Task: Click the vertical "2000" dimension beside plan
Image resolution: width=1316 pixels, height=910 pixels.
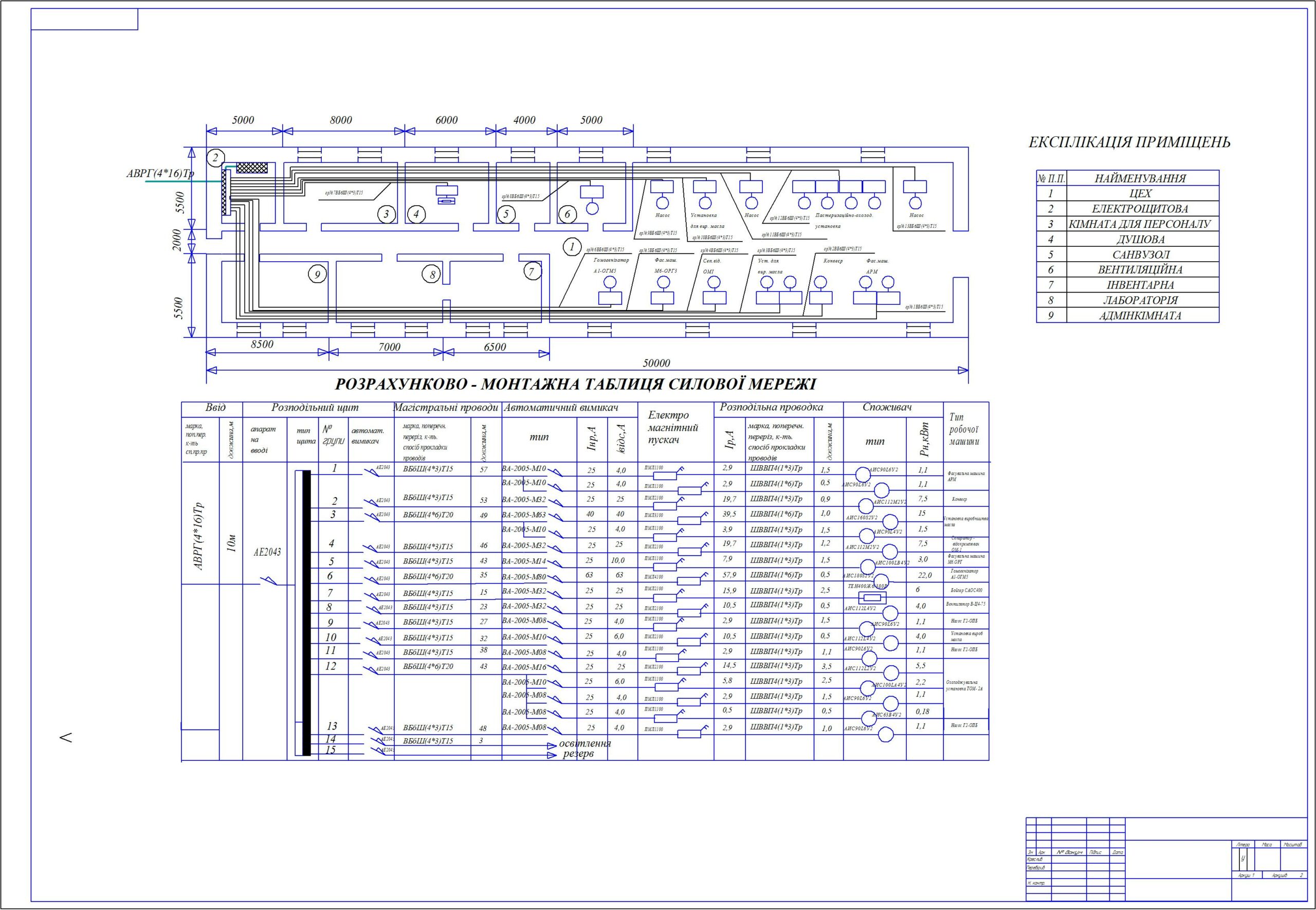Action: (177, 240)
